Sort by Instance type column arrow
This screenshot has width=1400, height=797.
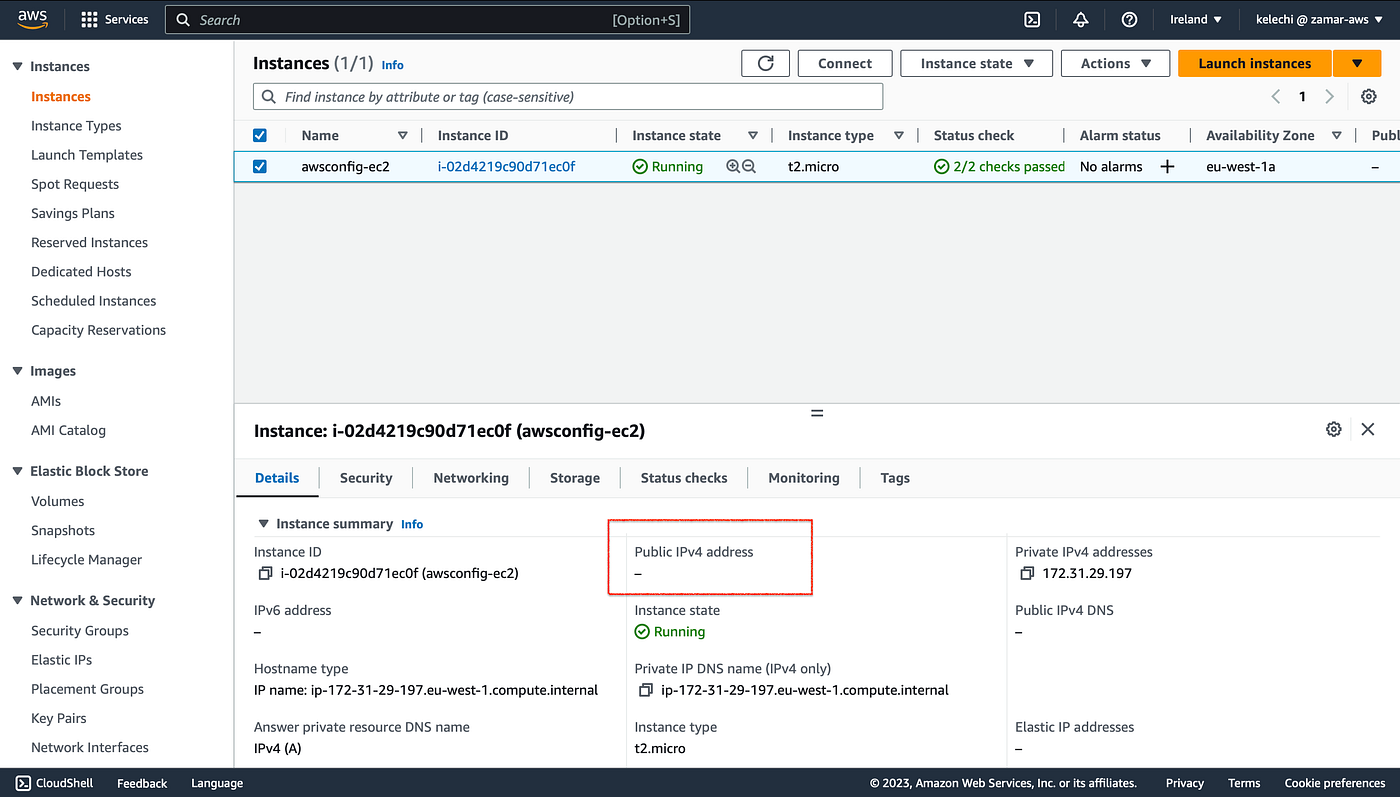tap(899, 136)
